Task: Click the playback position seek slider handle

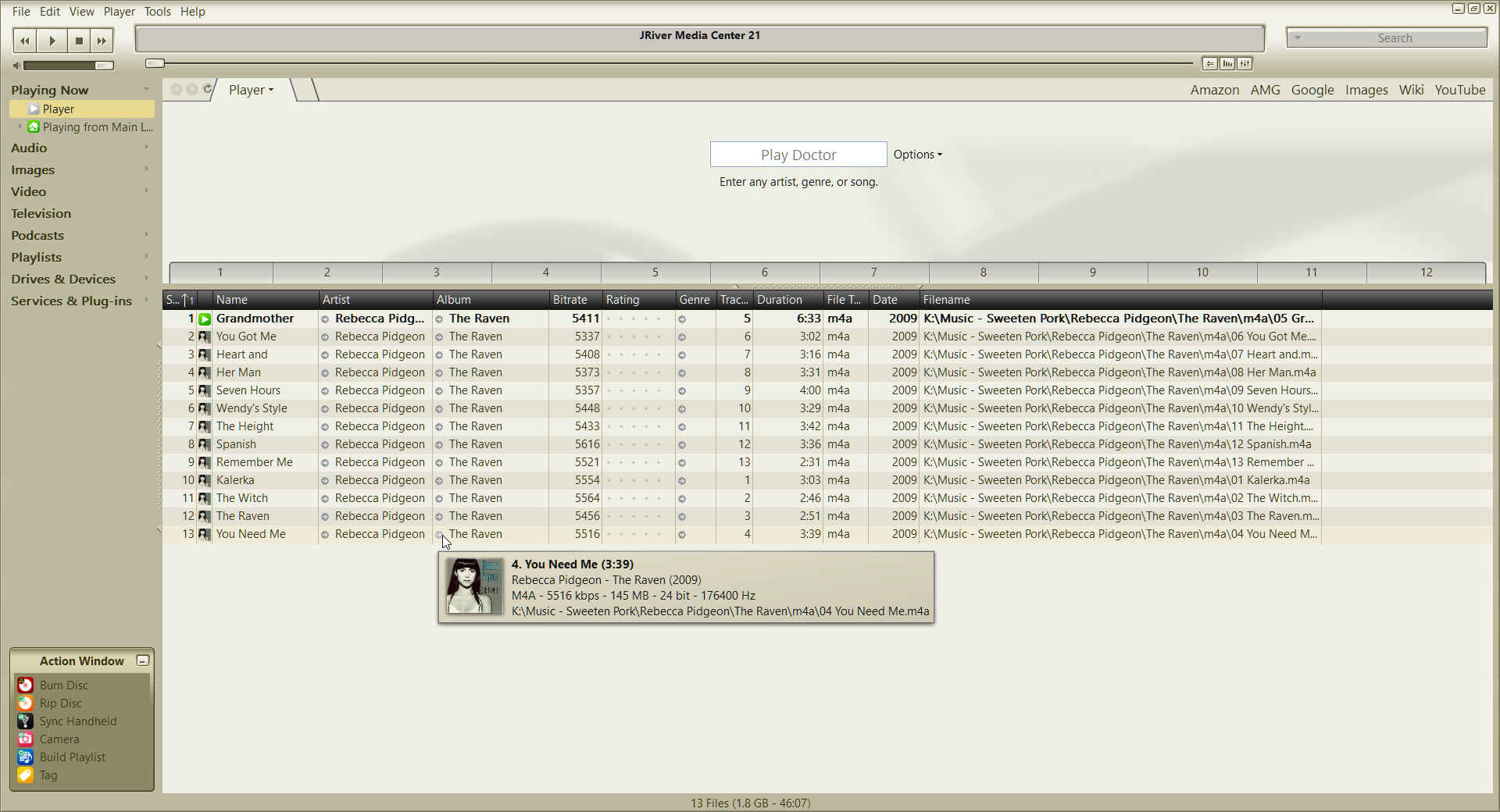Action: pyautogui.click(x=155, y=63)
